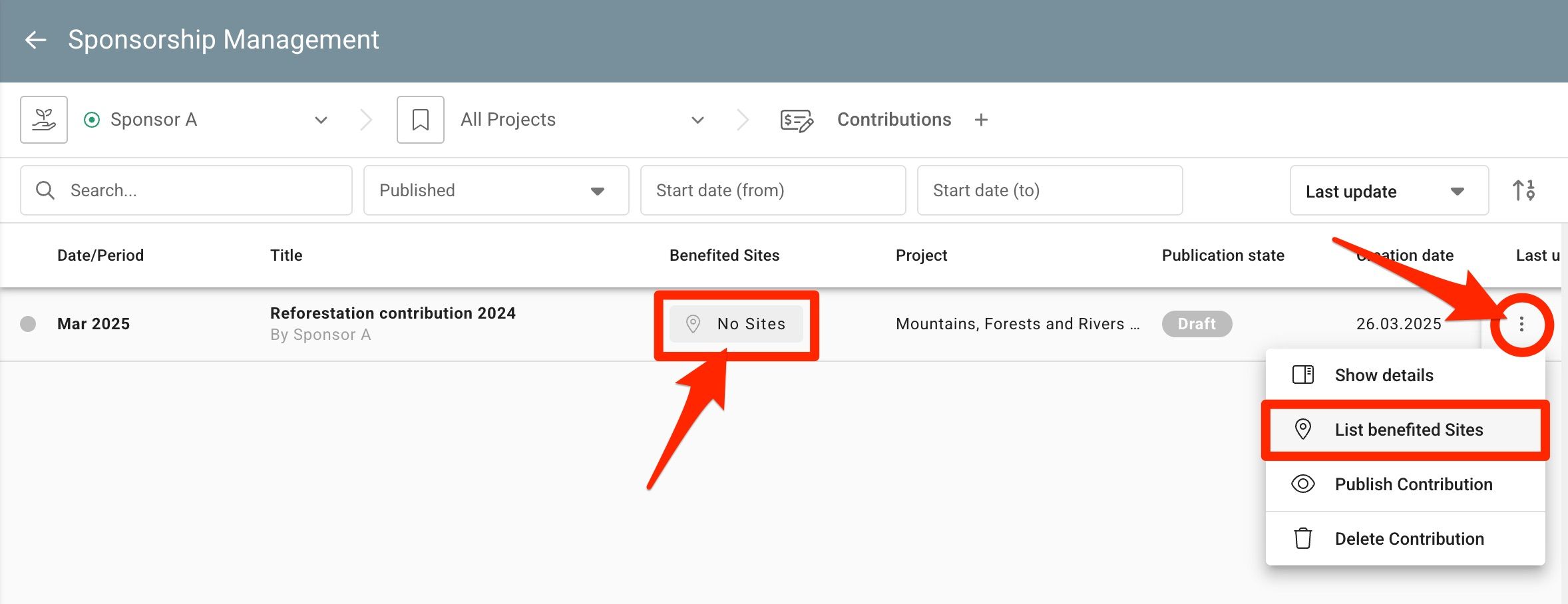Open the three-dot row actions menu

point(1521,324)
